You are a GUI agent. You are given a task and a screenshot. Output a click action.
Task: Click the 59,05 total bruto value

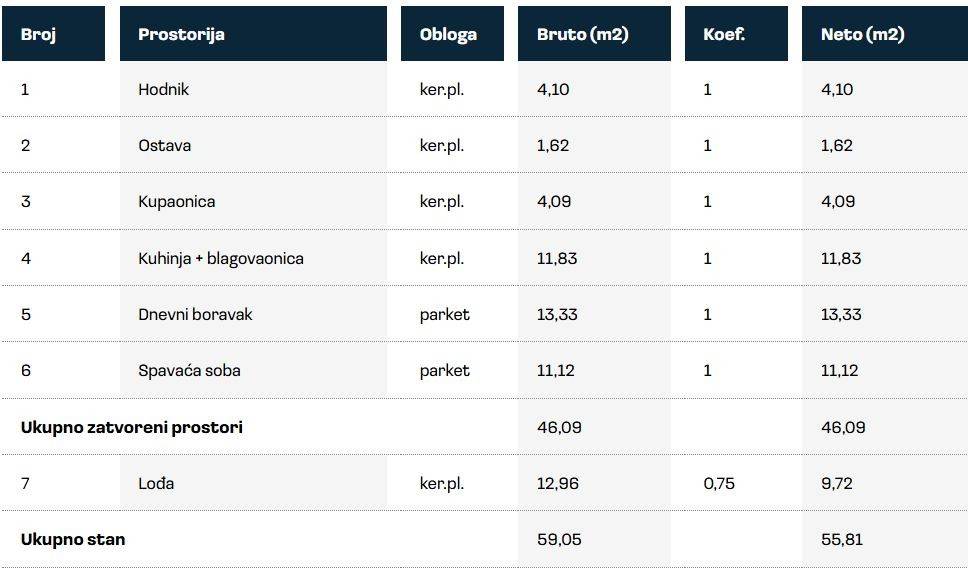tap(559, 539)
